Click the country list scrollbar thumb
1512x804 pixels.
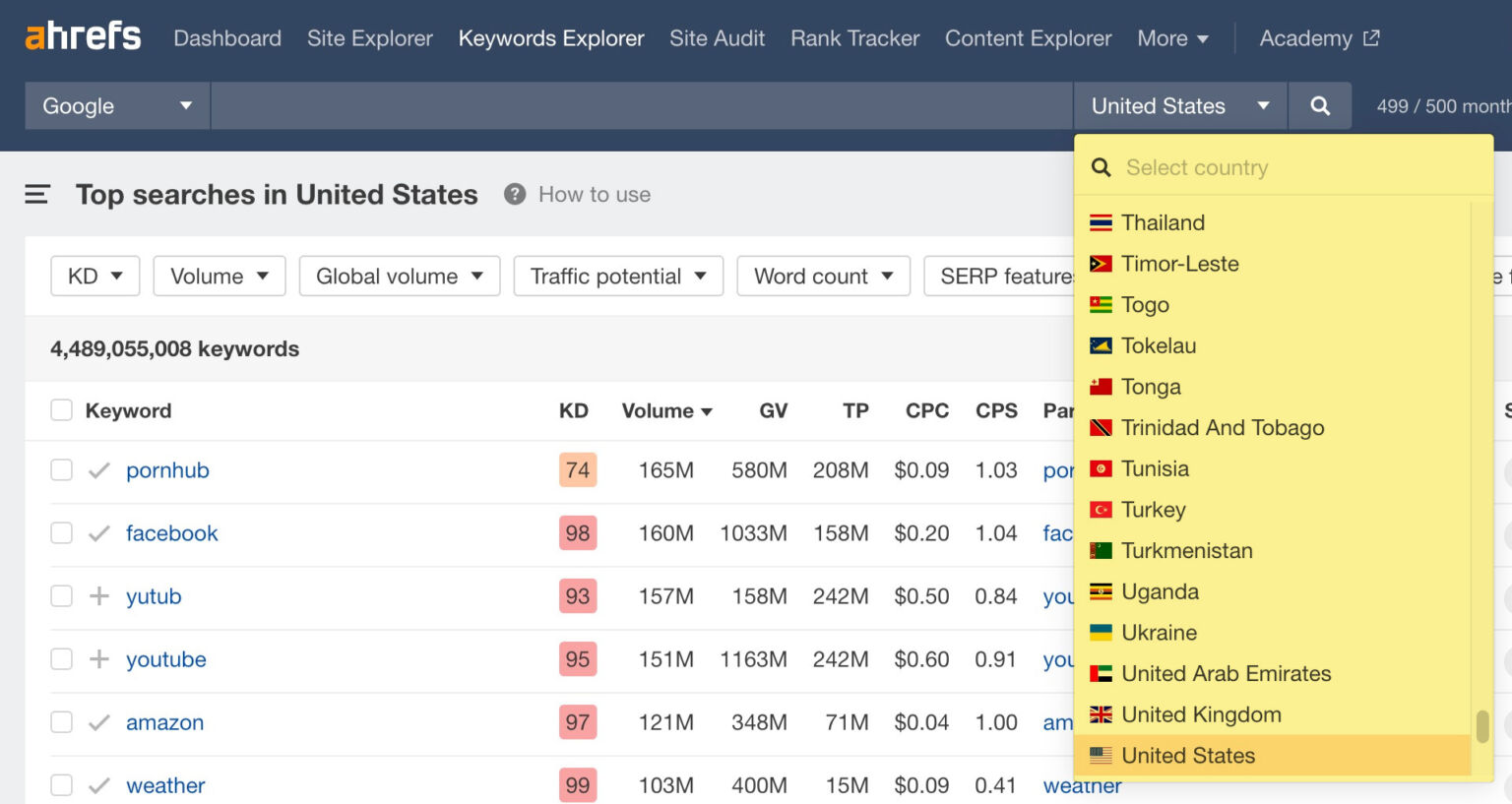point(1482,726)
